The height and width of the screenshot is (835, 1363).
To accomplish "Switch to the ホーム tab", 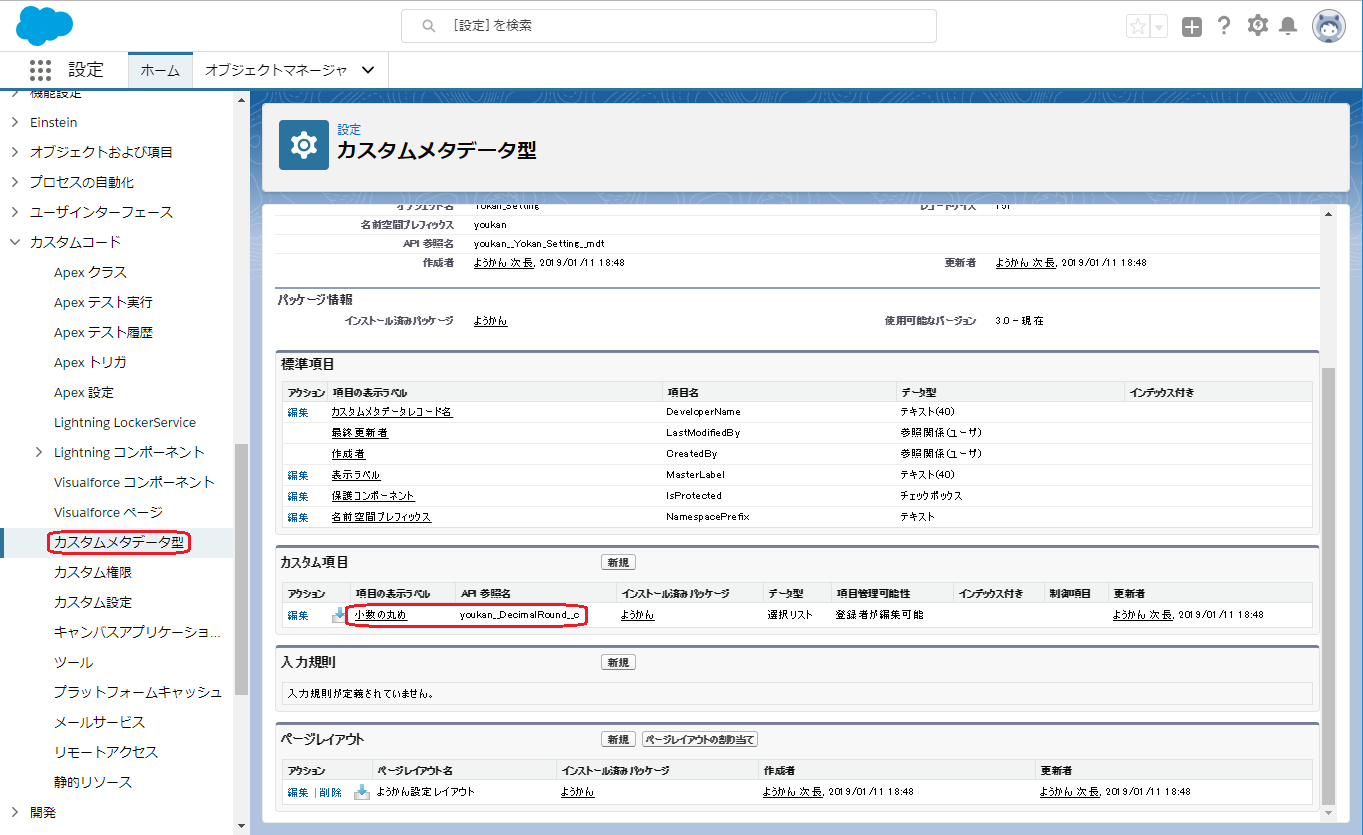I will [x=160, y=70].
